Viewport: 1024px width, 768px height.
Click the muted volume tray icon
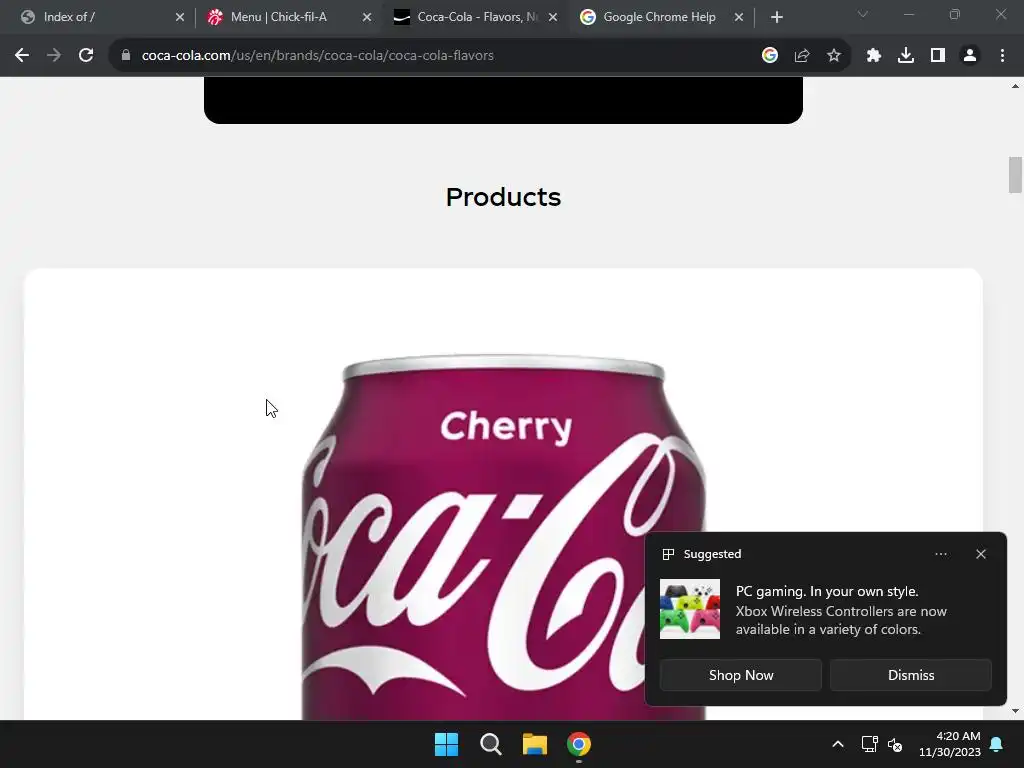[x=895, y=744]
